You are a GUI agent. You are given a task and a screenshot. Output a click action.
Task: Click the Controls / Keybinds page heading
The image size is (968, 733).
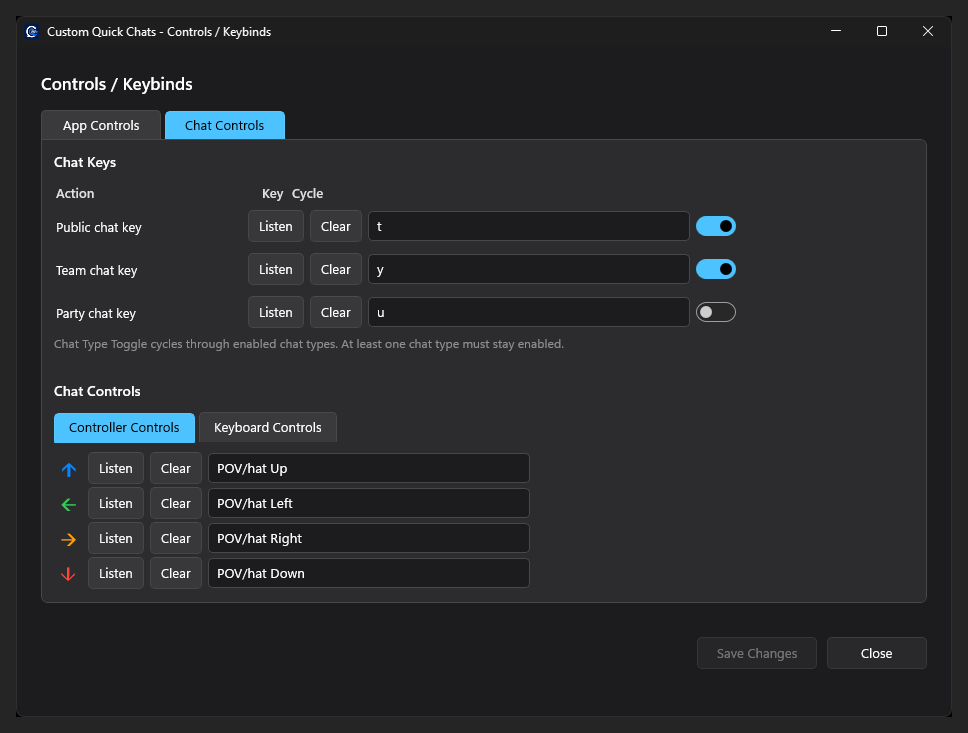pos(117,84)
